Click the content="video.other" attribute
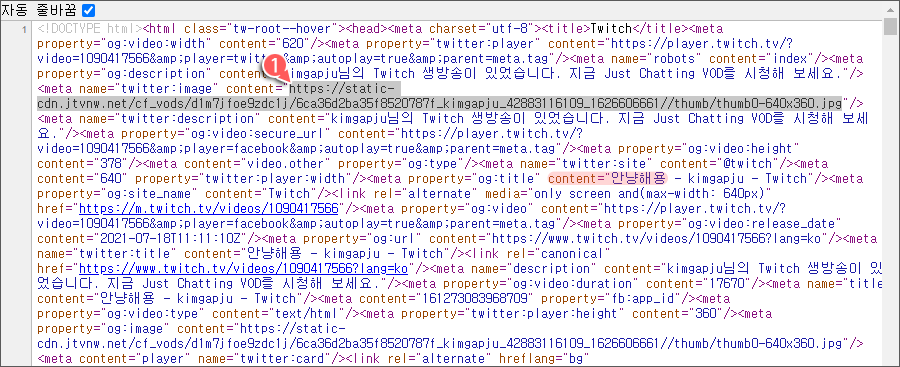Image resolution: width=900 pixels, height=367 pixels. click(x=257, y=163)
